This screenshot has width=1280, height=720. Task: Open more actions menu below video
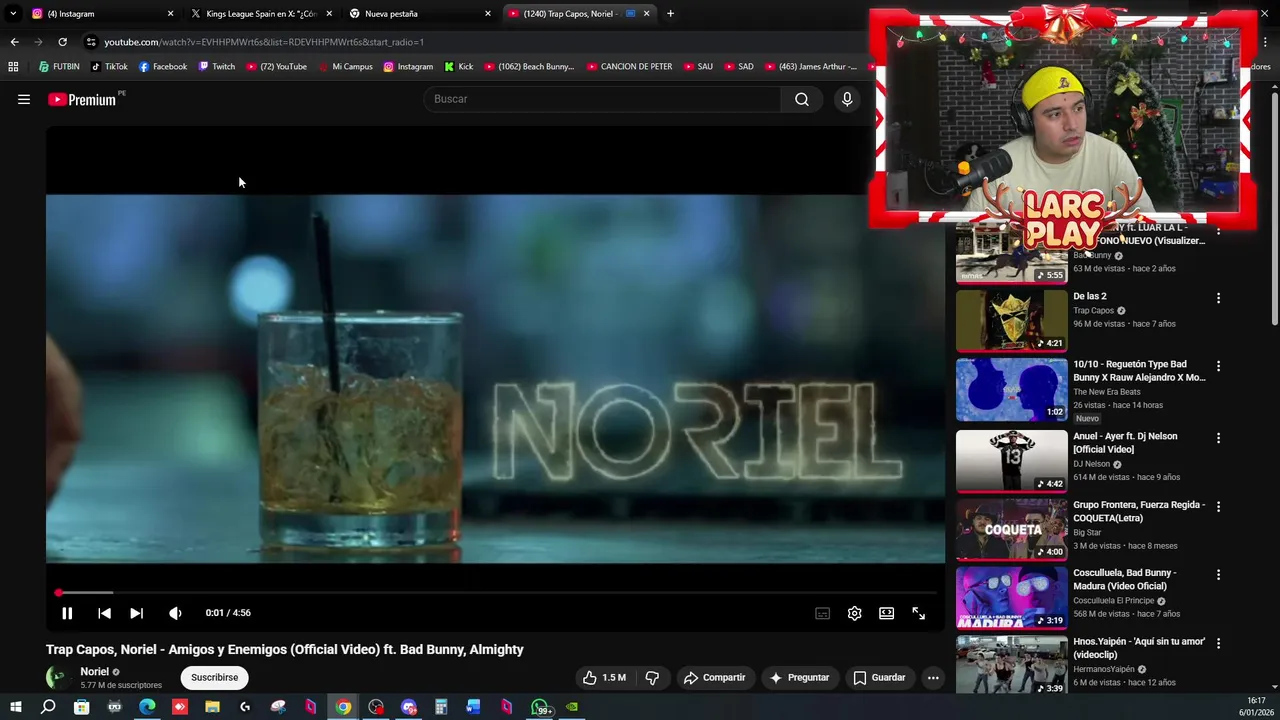933,677
